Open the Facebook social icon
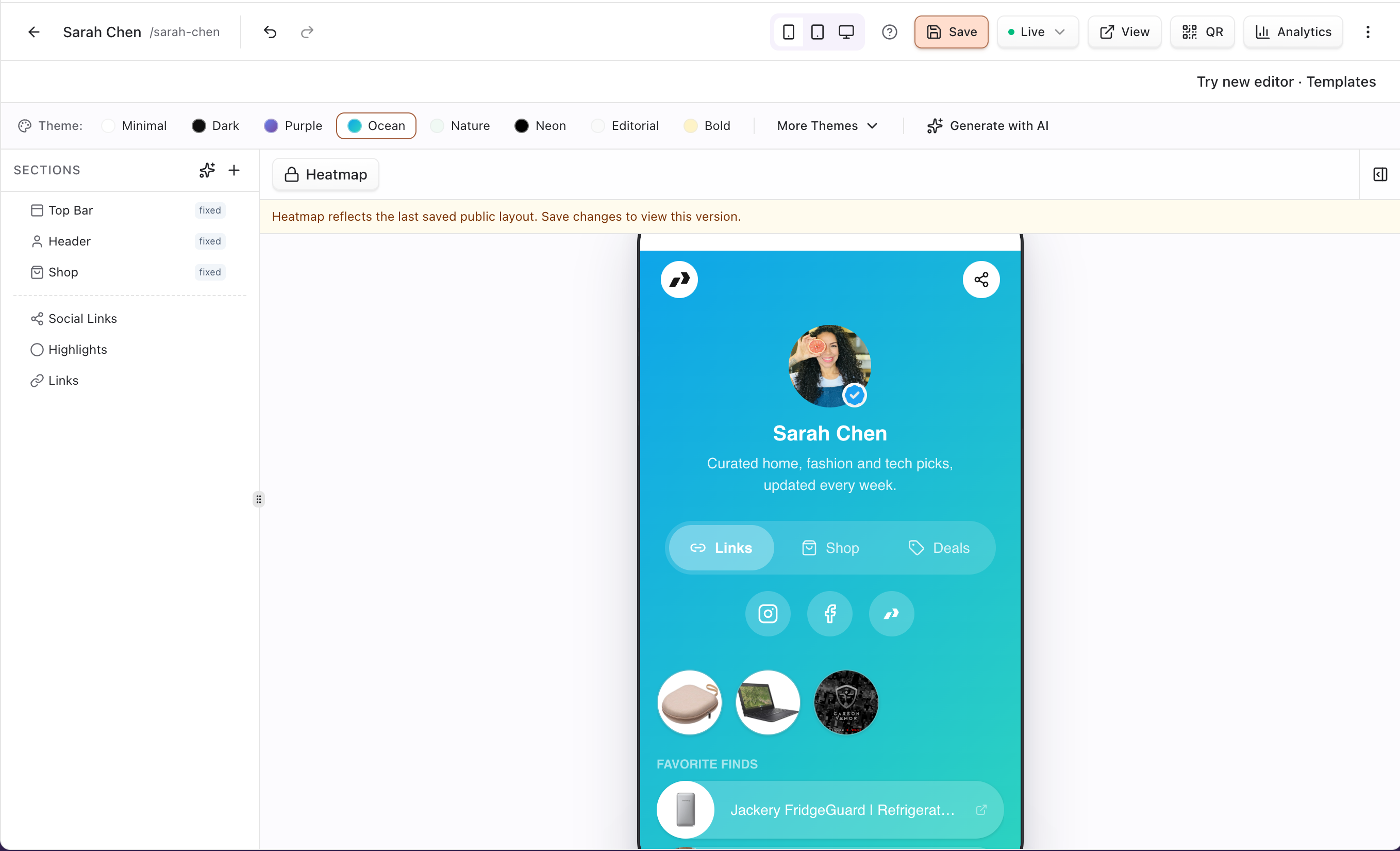The height and width of the screenshot is (851, 1400). coord(829,613)
